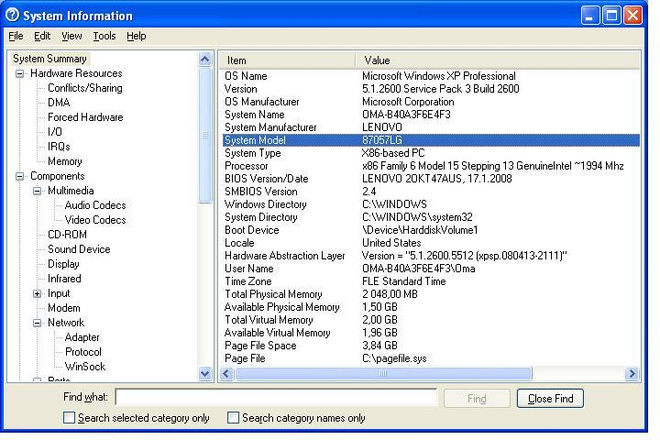Image resolution: width=660 pixels, height=440 pixels.
Task: Select Protocol under Network
Action: pyautogui.click(x=83, y=352)
